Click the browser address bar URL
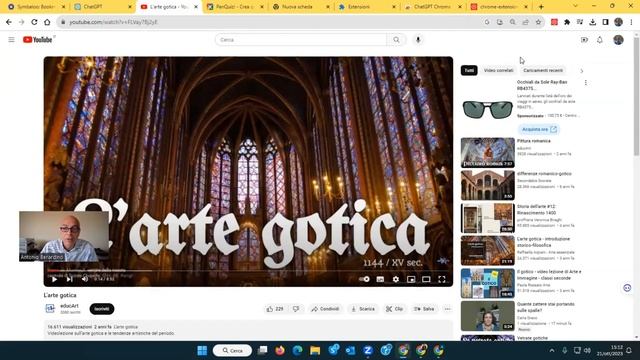This screenshot has height=360, width=640. (x=113, y=22)
